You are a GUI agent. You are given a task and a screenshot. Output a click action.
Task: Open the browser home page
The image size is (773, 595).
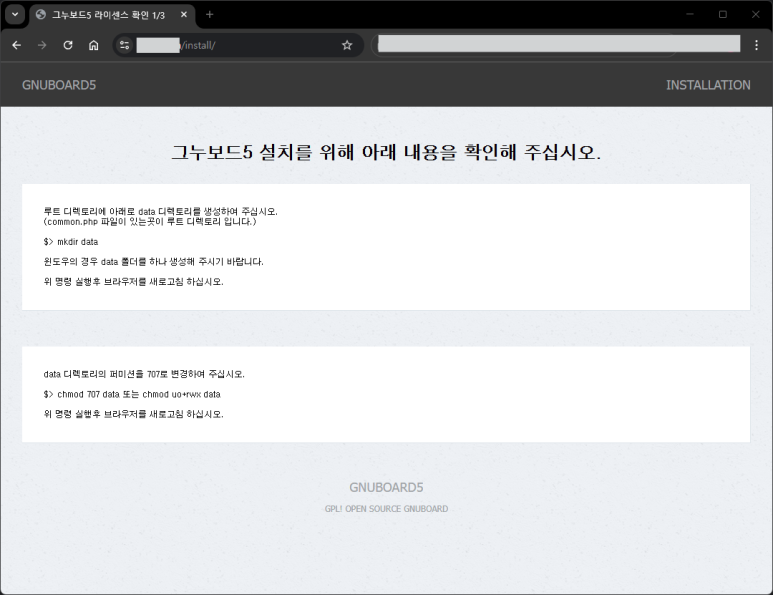click(x=94, y=45)
